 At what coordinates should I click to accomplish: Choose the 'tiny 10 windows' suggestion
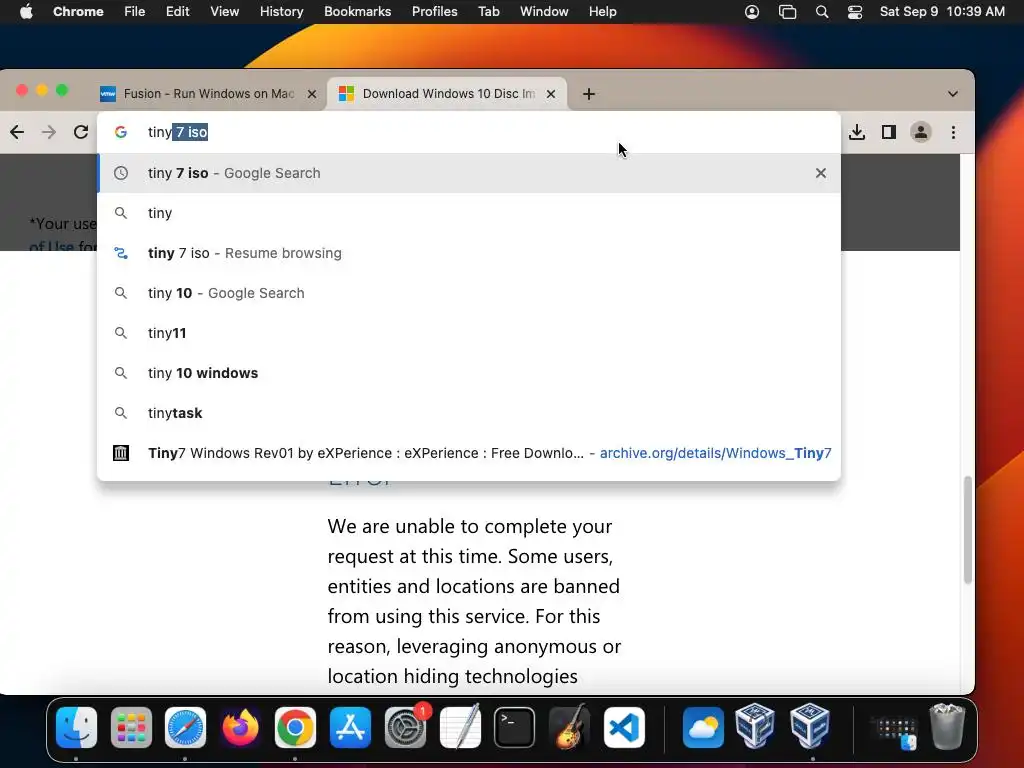(x=469, y=373)
